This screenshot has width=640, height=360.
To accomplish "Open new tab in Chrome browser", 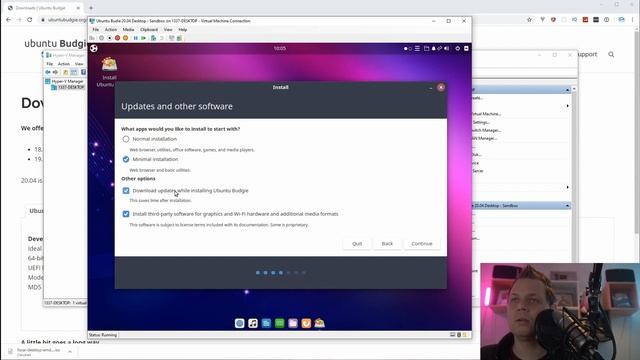I will click(91, 8).
